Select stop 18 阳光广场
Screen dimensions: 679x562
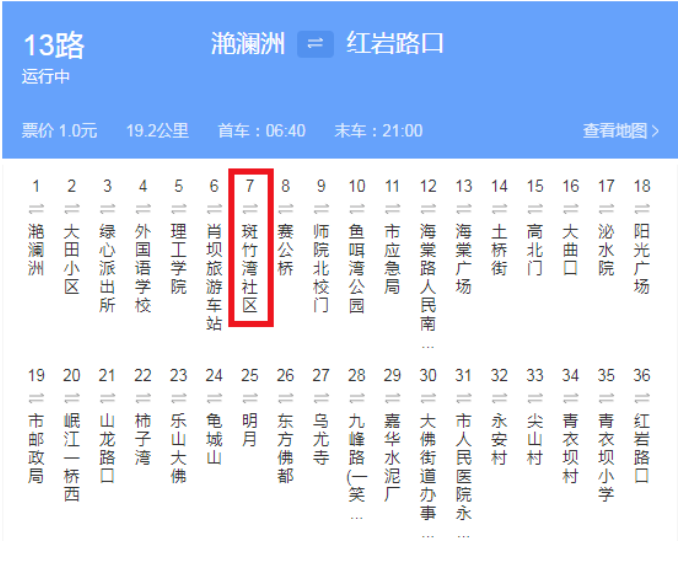642,259
